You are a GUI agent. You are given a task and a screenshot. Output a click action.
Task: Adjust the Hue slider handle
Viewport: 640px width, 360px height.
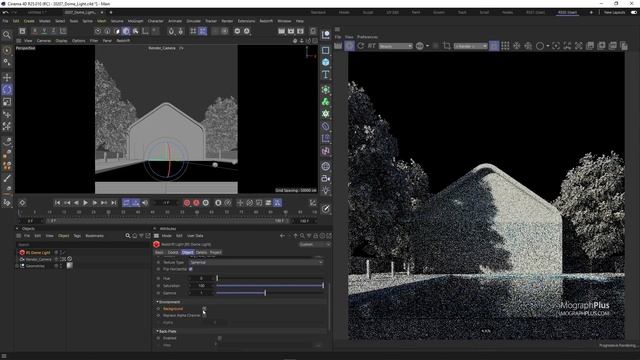click(217, 278)
